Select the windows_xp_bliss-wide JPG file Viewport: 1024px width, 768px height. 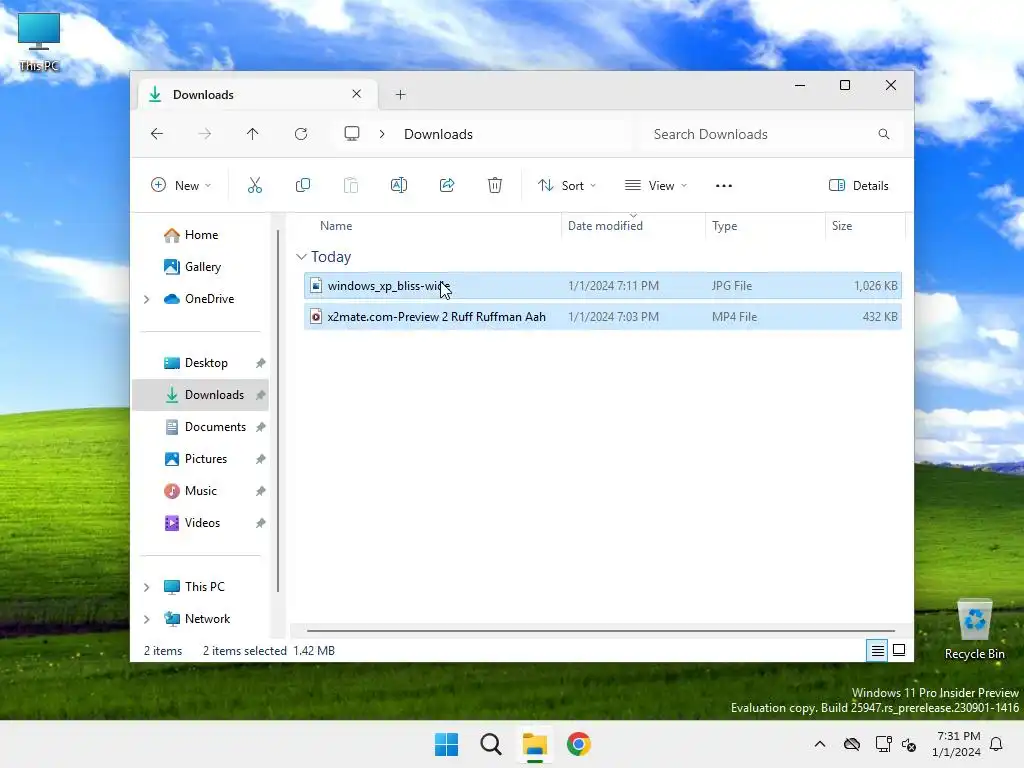pyautogui.click(x=603, y=286)
